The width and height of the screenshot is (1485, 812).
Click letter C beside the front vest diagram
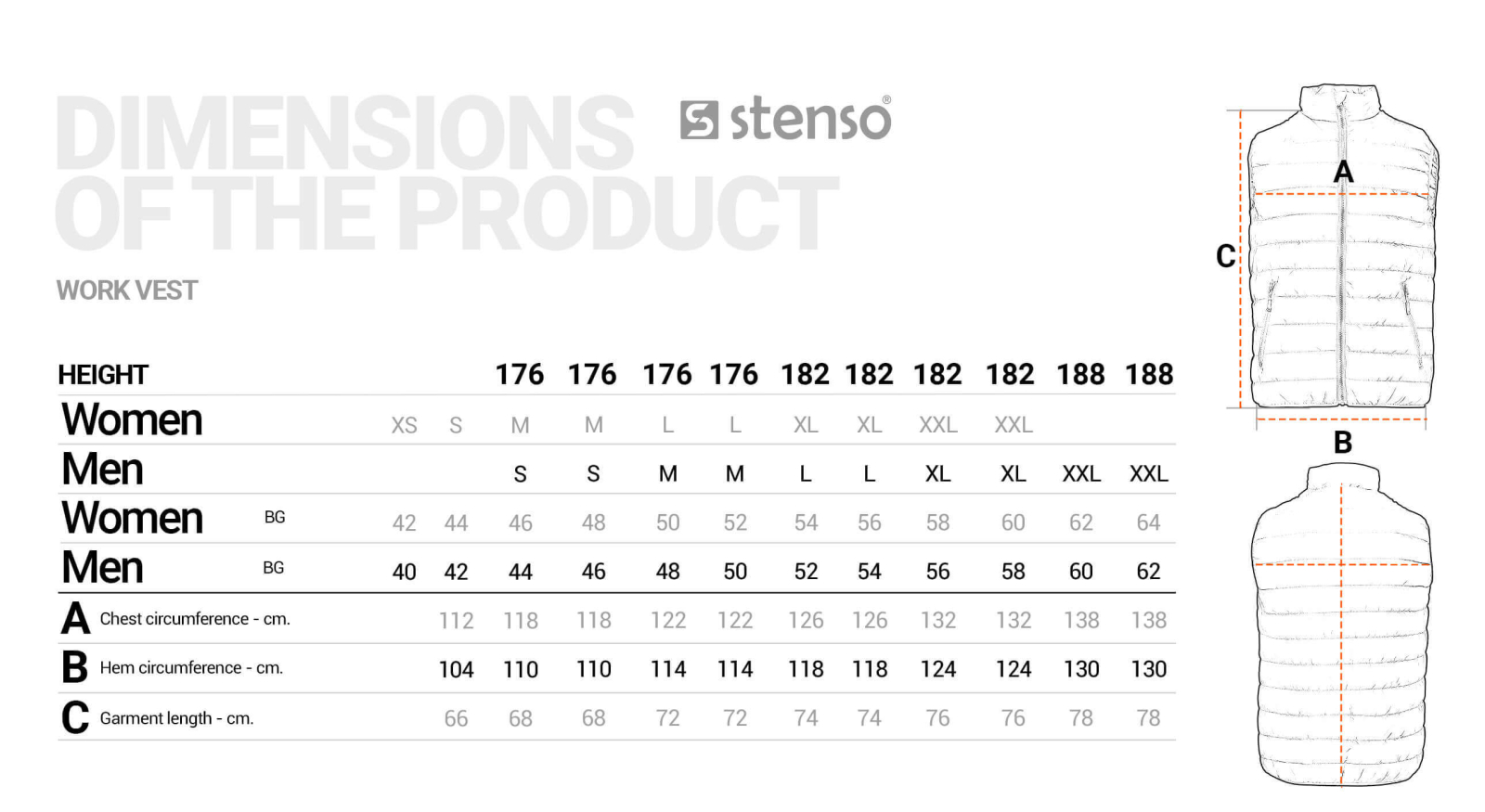1226,256
